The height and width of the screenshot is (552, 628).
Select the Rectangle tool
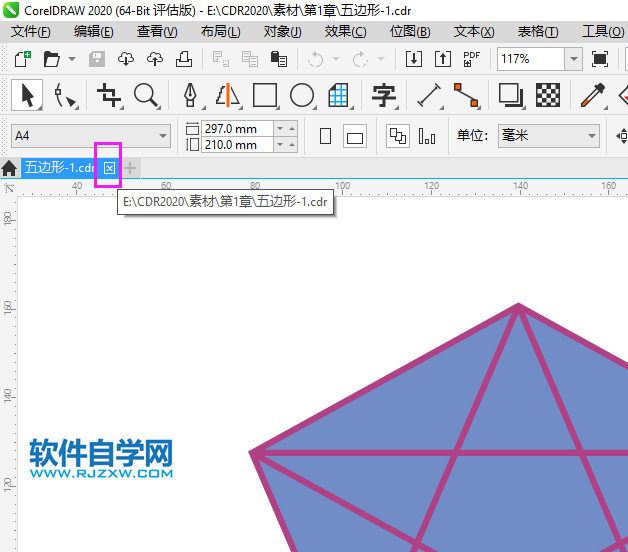click(265, 95)
